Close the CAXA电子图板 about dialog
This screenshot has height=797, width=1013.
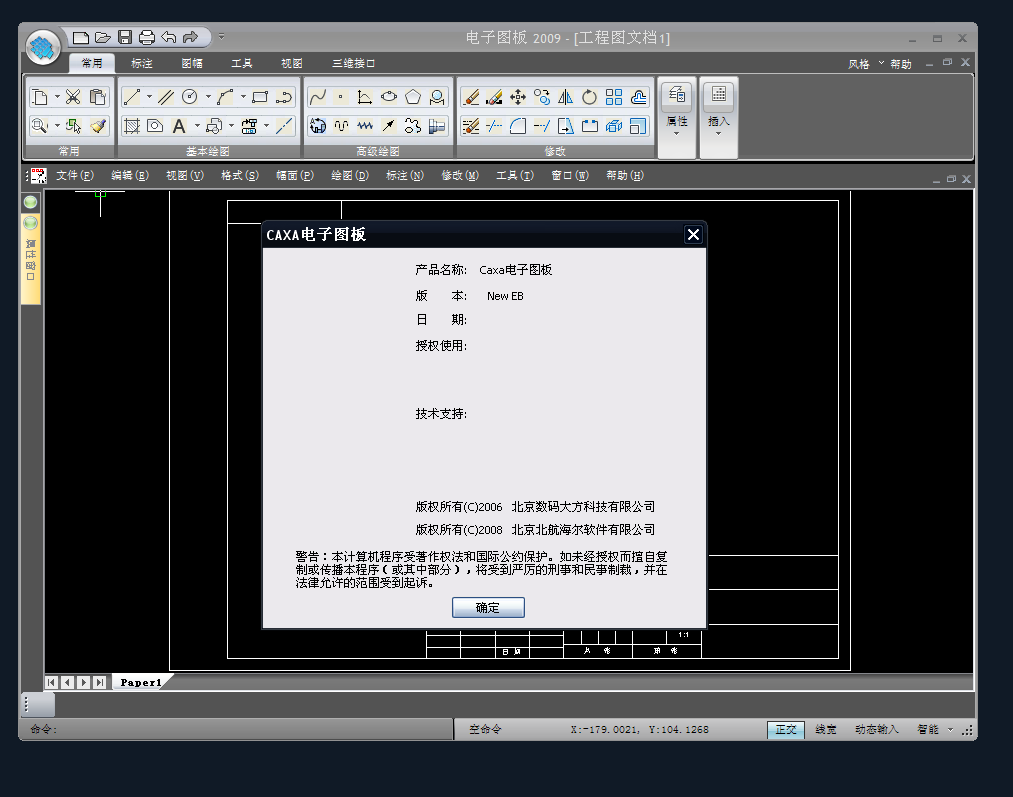pos(693,234)
